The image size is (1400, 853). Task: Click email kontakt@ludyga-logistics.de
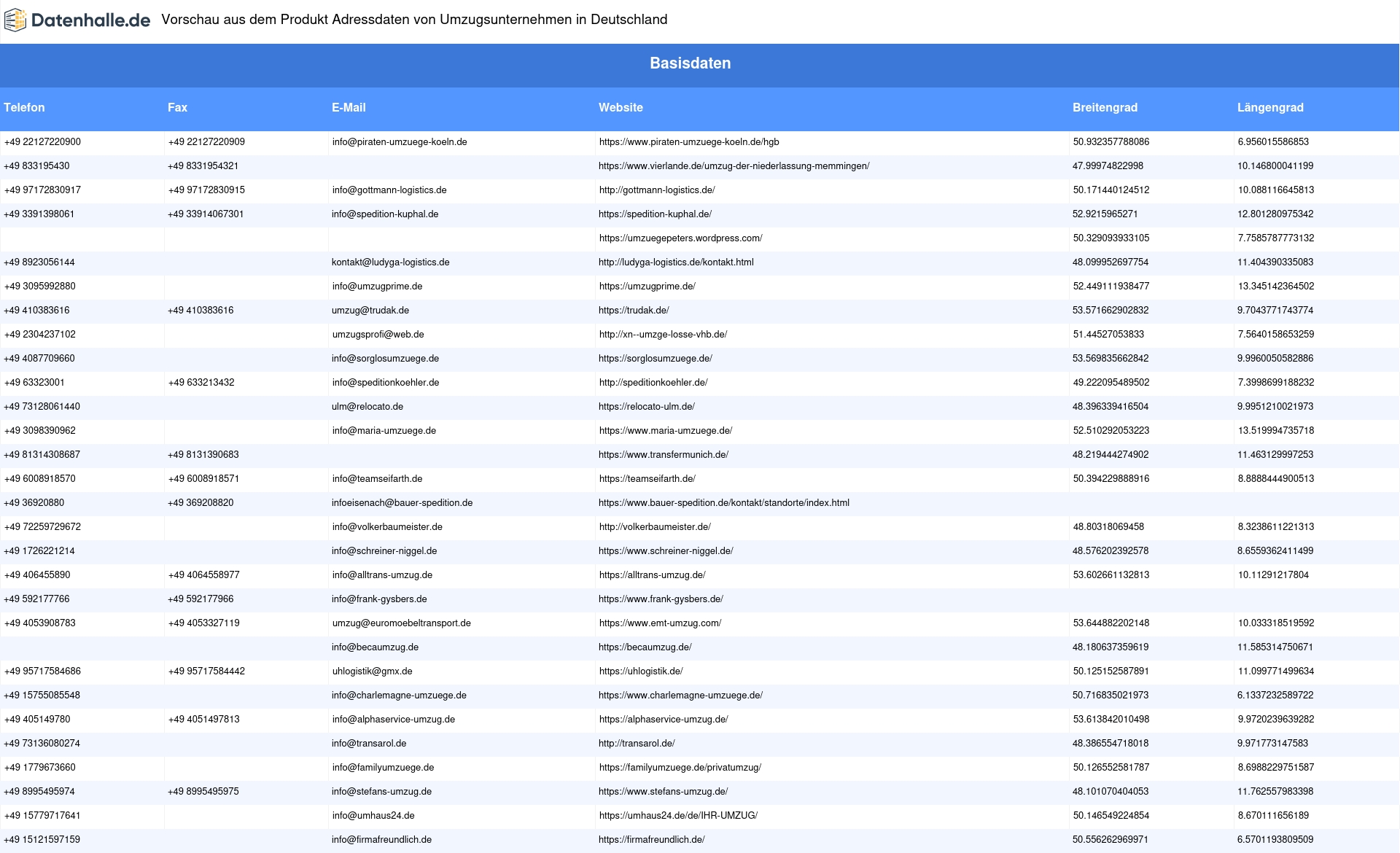[390, 262]
